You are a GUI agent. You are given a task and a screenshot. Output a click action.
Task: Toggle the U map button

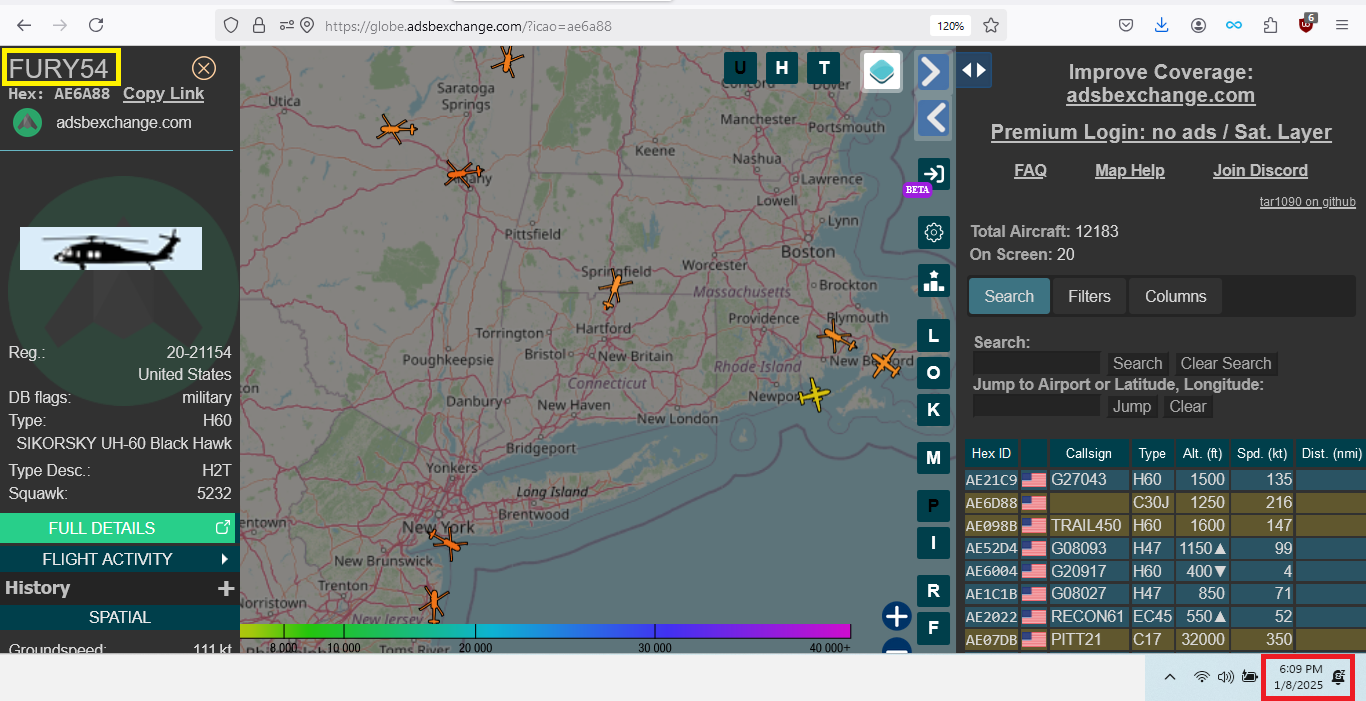pos(740,68)
